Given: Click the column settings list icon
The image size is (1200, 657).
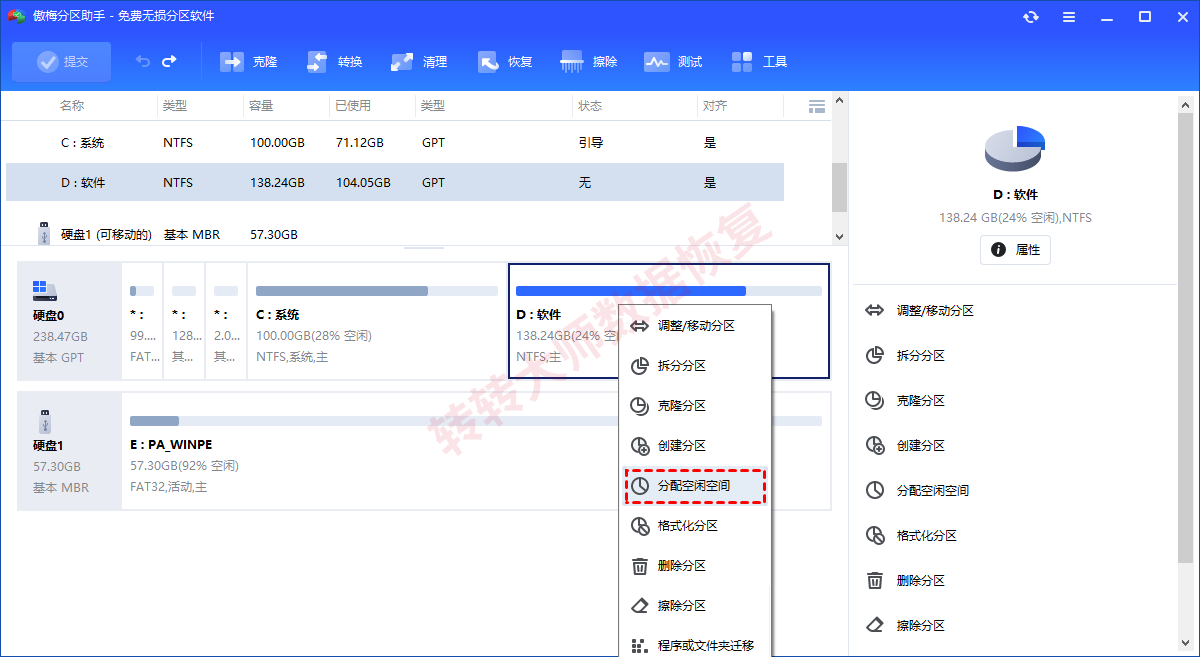Looking at the screenshot, I should [817, 106].
